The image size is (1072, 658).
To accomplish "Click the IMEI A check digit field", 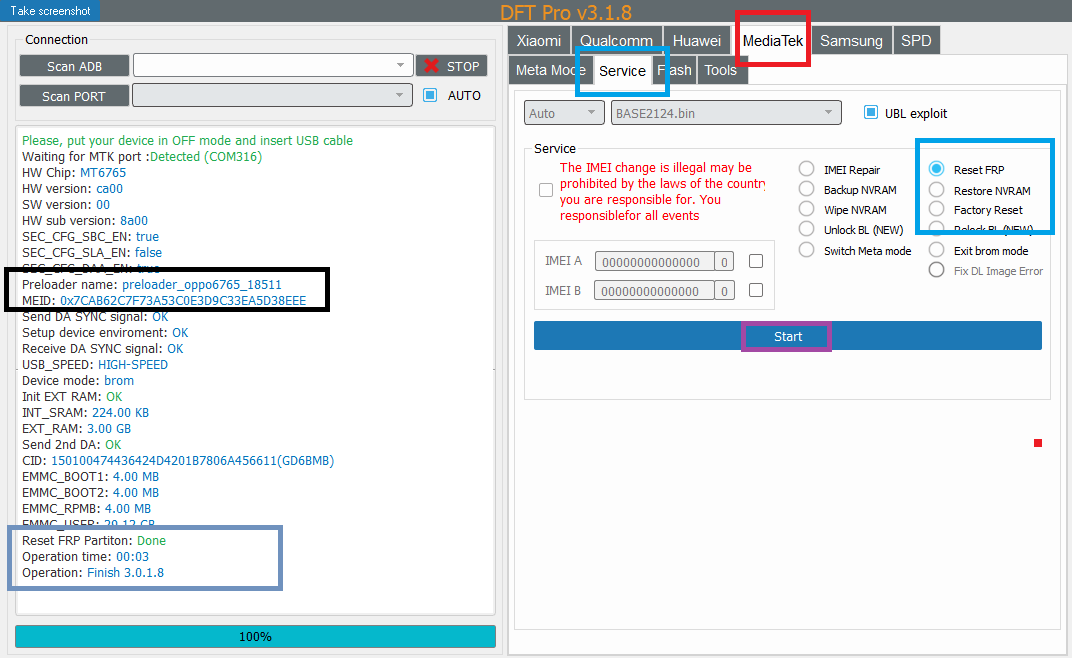I will 724,261.
